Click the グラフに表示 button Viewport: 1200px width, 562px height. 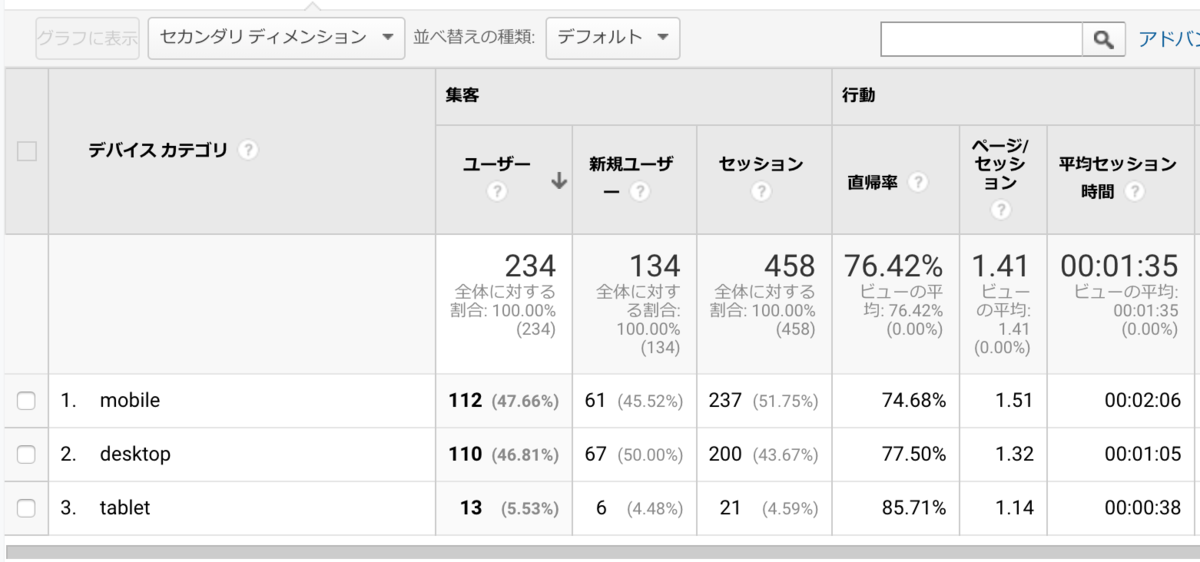87,38
